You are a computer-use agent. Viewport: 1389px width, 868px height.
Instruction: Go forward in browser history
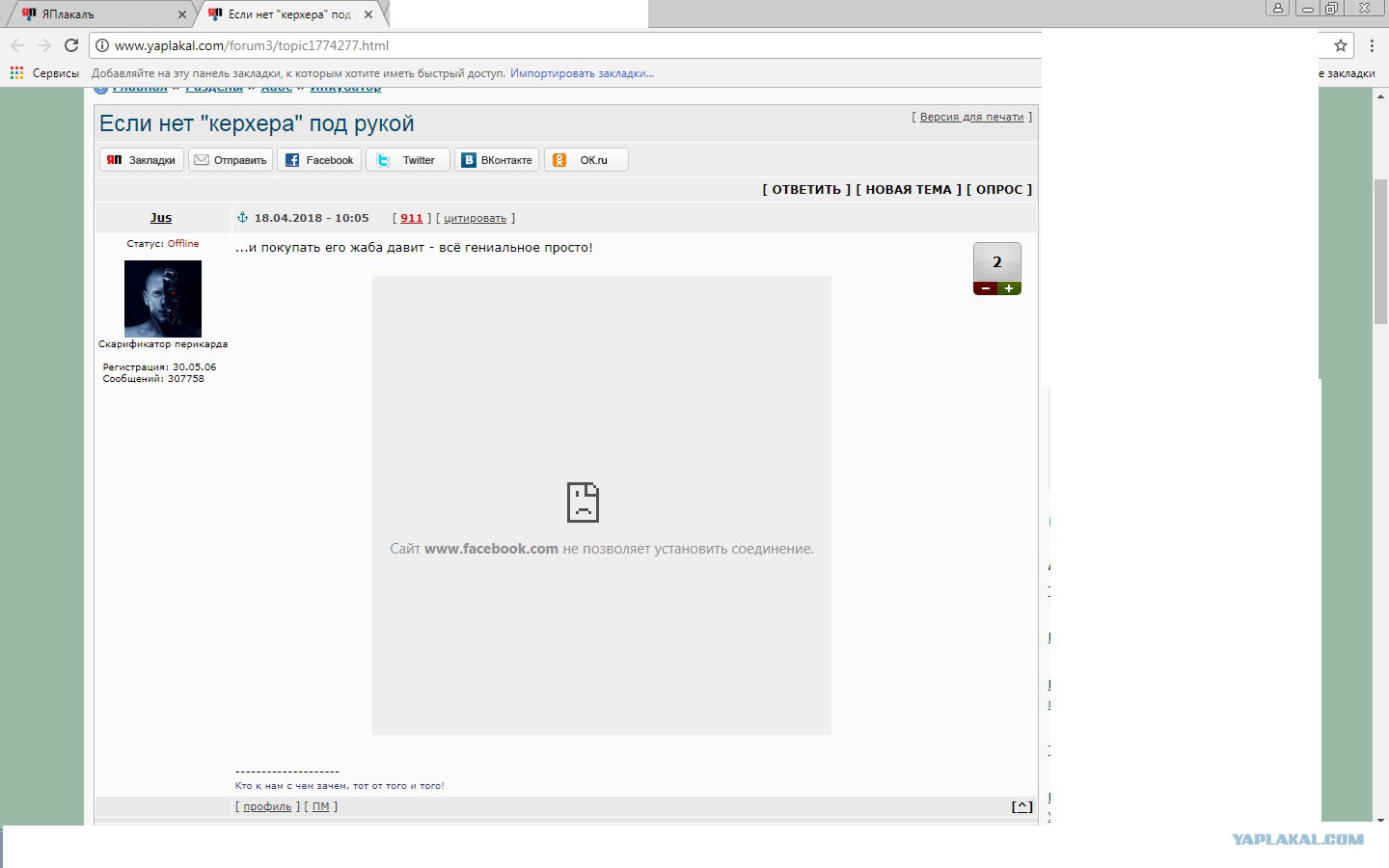tap(43, 45)
